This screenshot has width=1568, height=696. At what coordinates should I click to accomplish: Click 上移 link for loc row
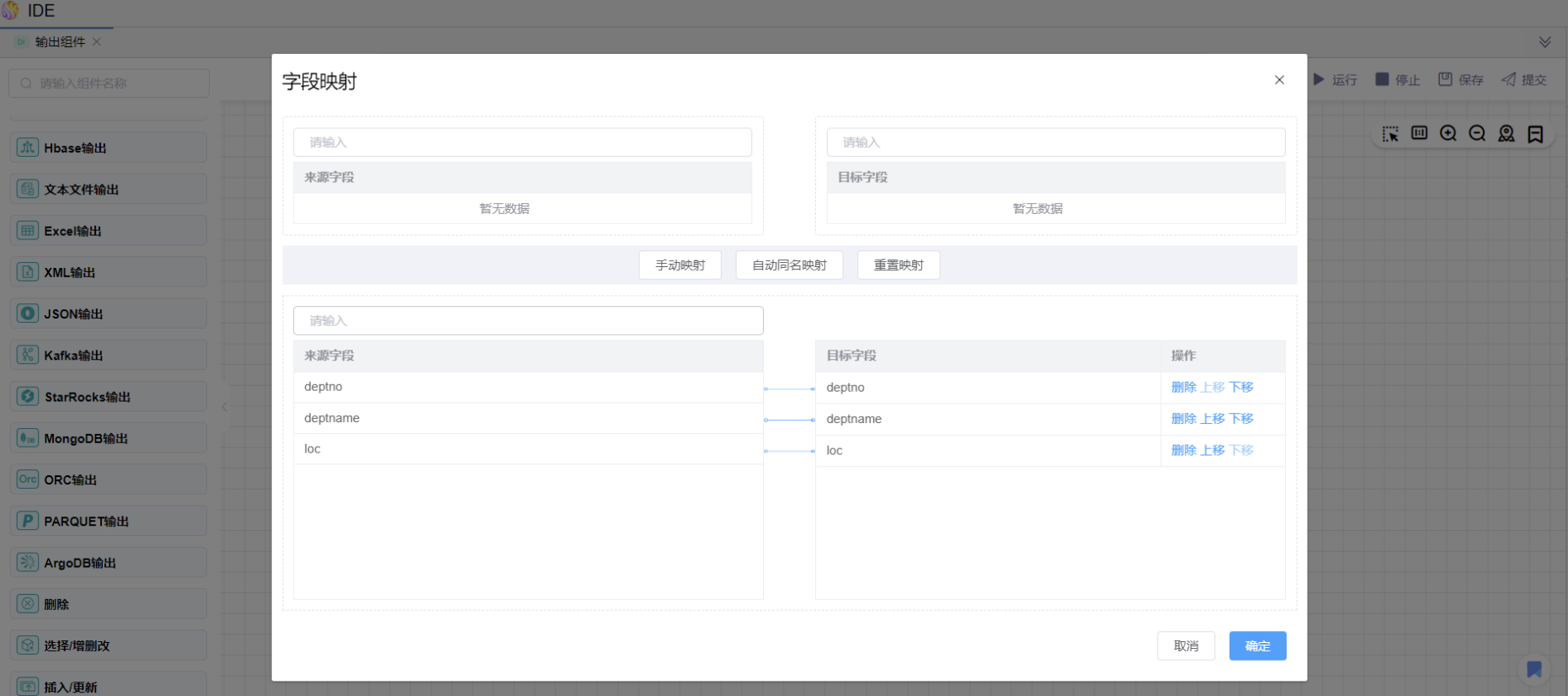tap(1213, 451)
